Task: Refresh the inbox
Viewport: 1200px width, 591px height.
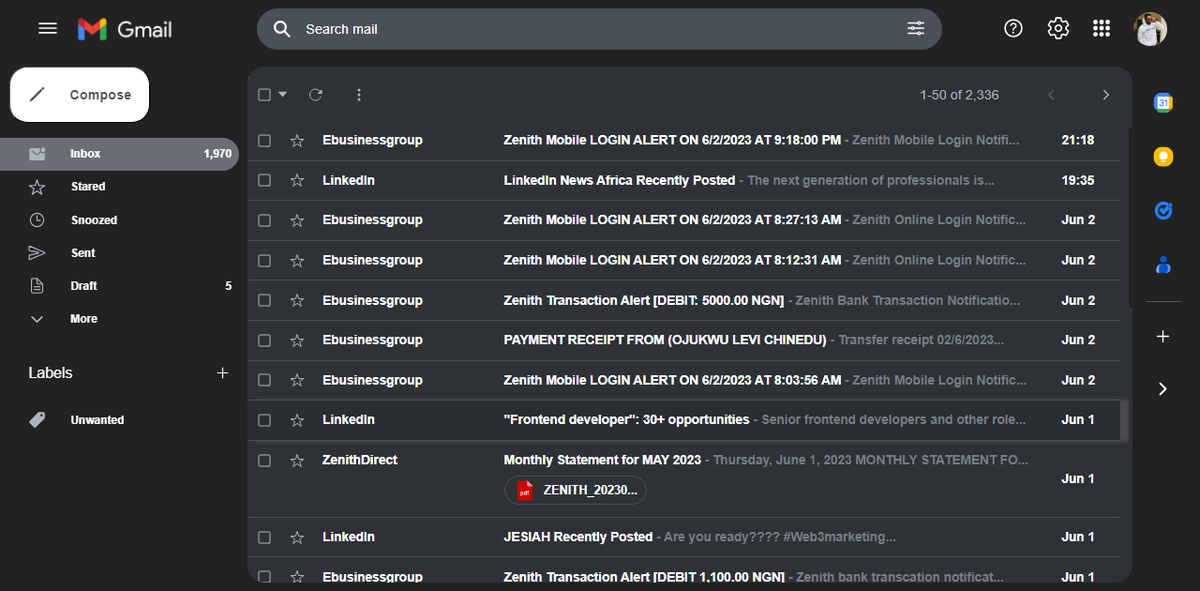Action: click(x=316, y=95)
